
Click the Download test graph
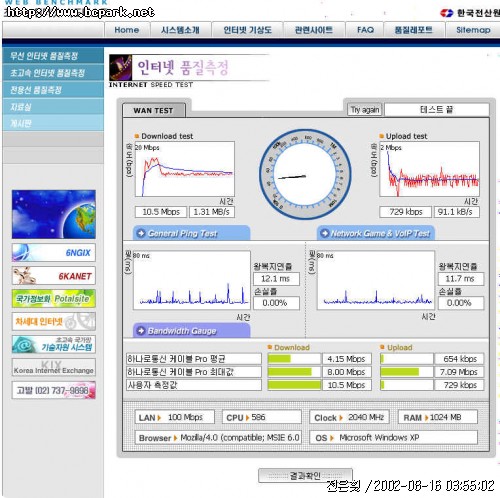185,169
